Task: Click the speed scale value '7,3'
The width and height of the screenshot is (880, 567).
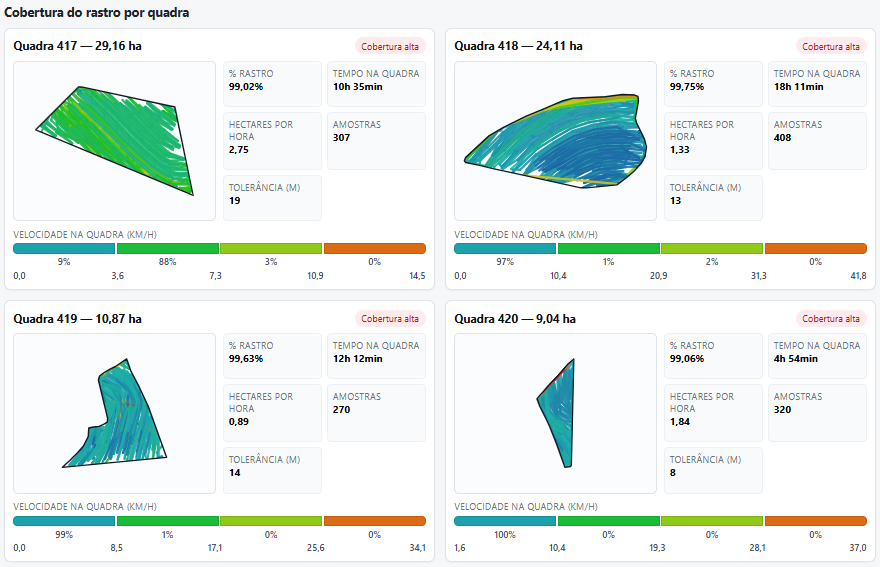Action: pyautogui.click(x=216, y=276)
